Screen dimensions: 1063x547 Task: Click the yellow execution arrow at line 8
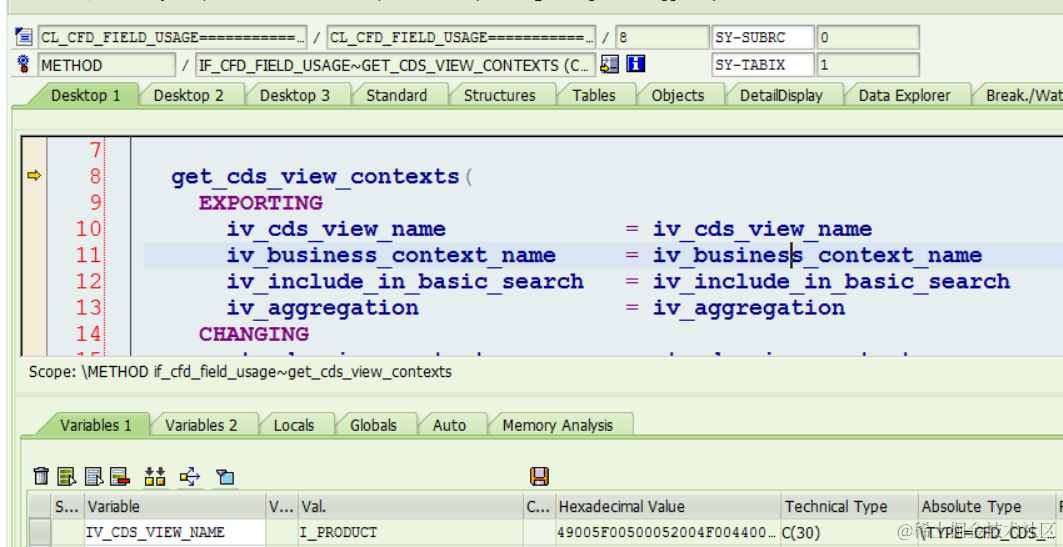(34, 176)
